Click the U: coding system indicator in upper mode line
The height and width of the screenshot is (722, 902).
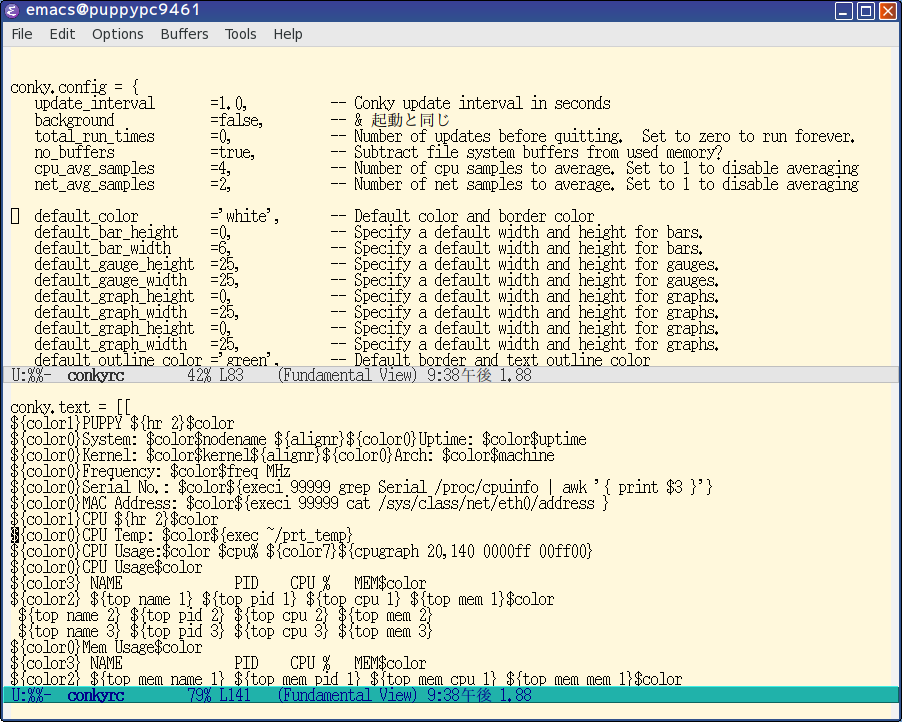pyautogui.click(x=19, y=376)
